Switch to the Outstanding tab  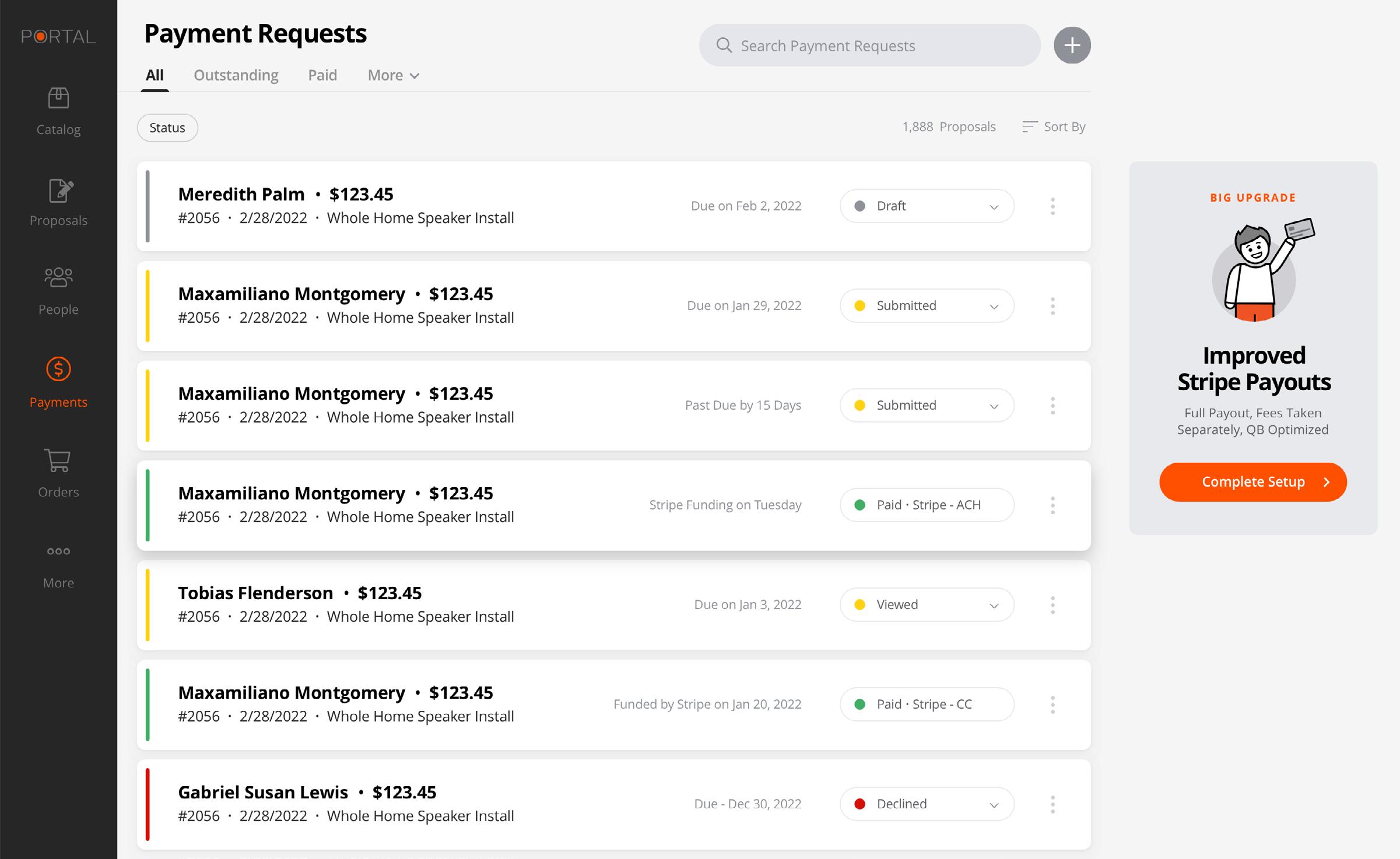[236, 76]
